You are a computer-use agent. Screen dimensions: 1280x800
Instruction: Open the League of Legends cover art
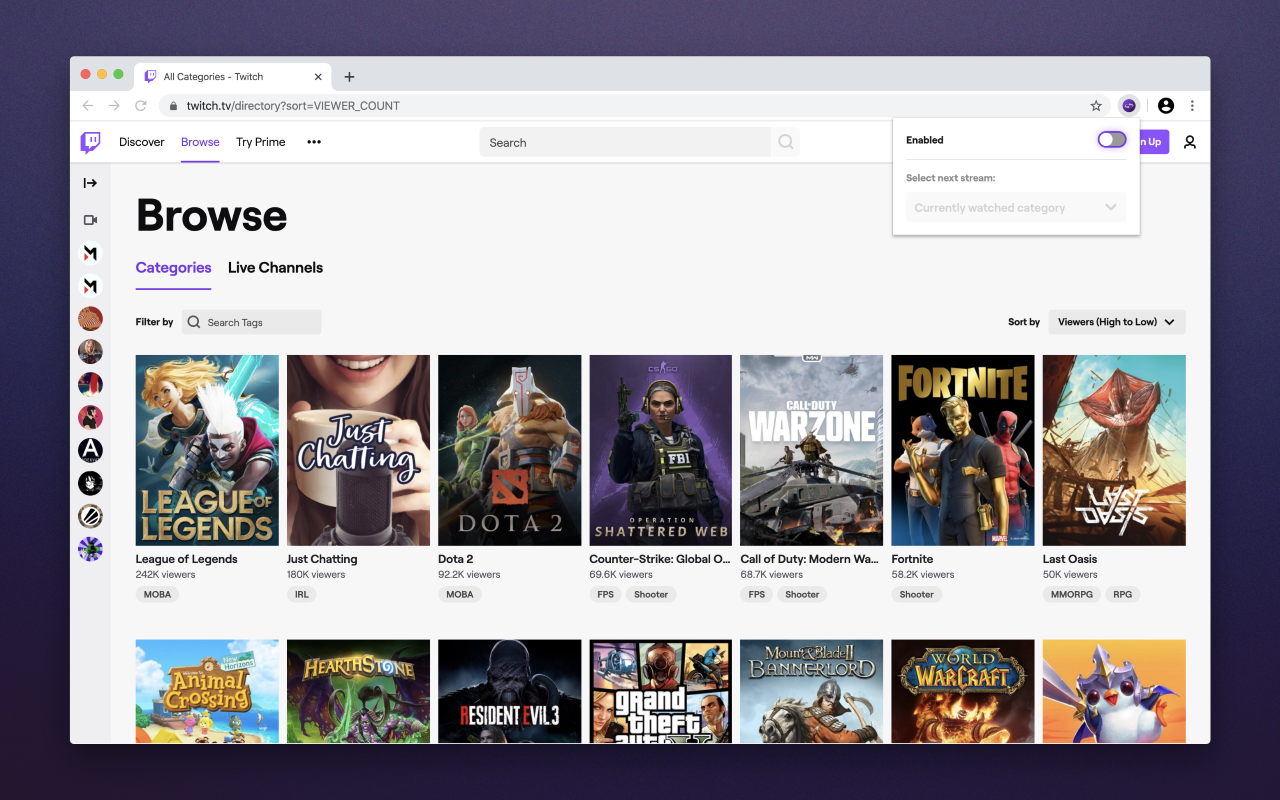207,450
